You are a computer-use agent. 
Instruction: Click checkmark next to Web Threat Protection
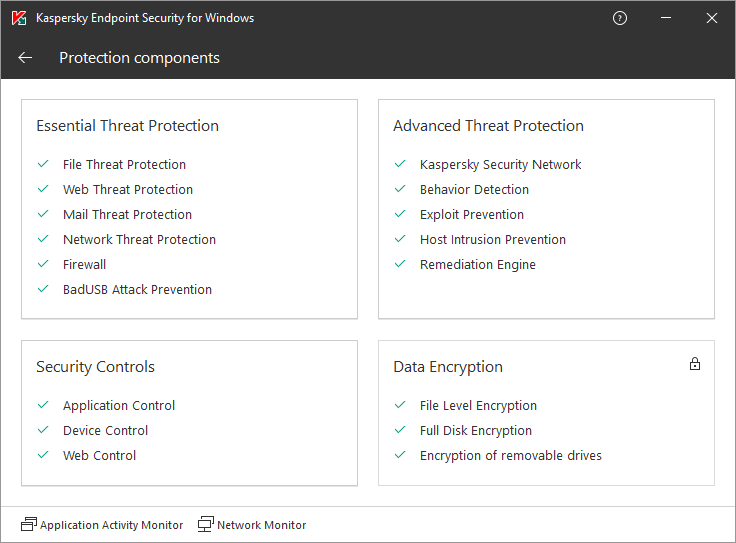click(43, 189)
